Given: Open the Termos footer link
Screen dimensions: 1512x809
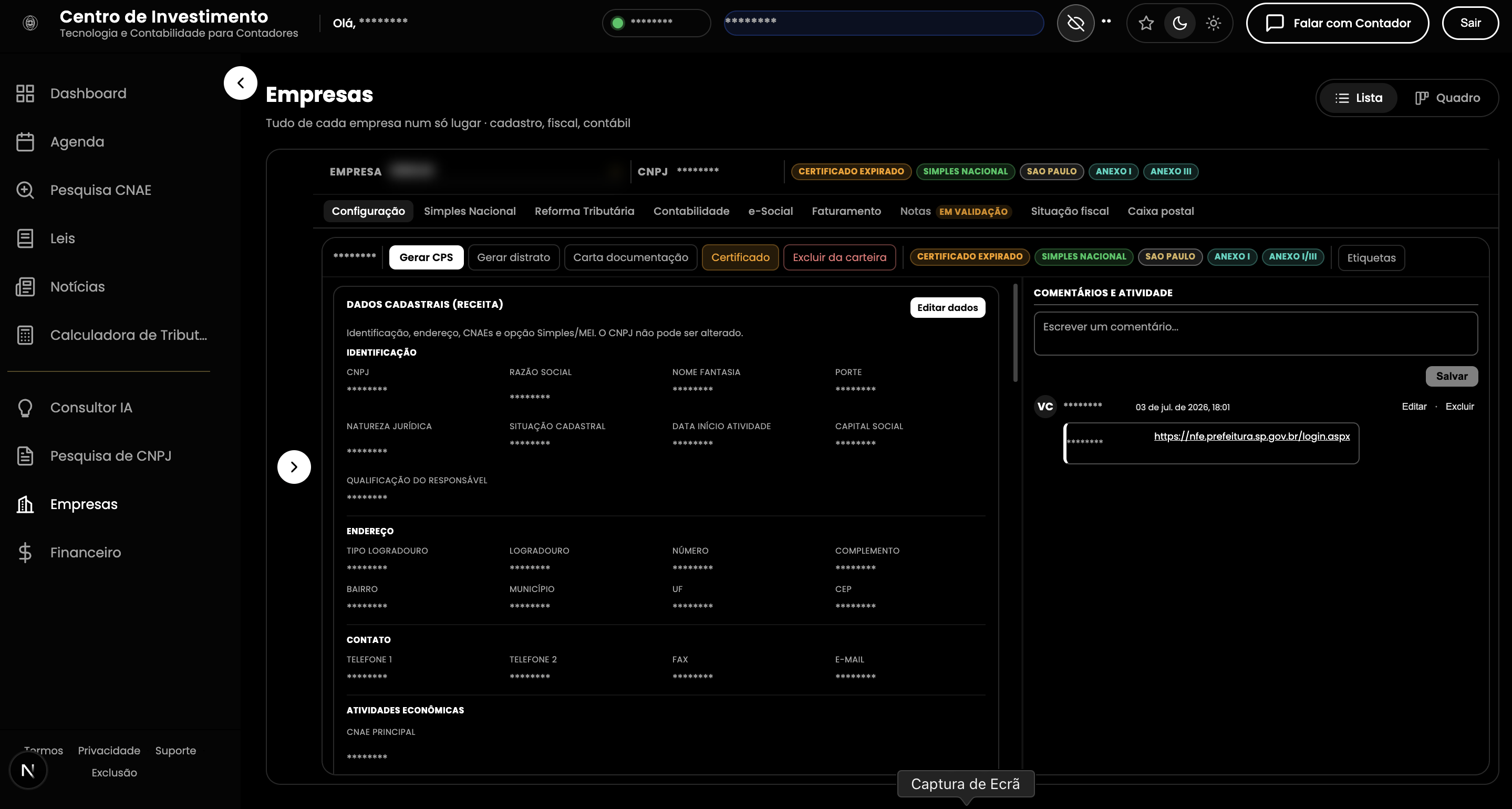Looking at the screenshot, I should click(43, 750).
